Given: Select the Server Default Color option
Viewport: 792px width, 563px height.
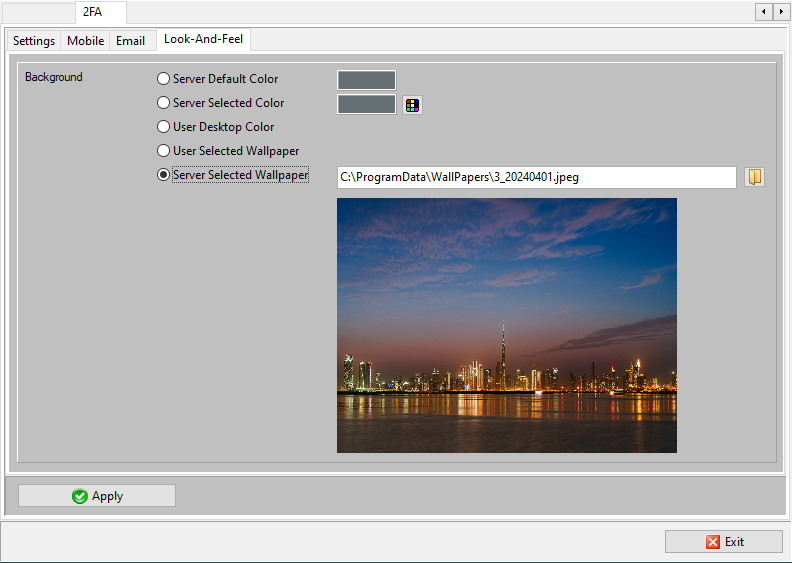Looking at the screenshot, I should (164, 79).
